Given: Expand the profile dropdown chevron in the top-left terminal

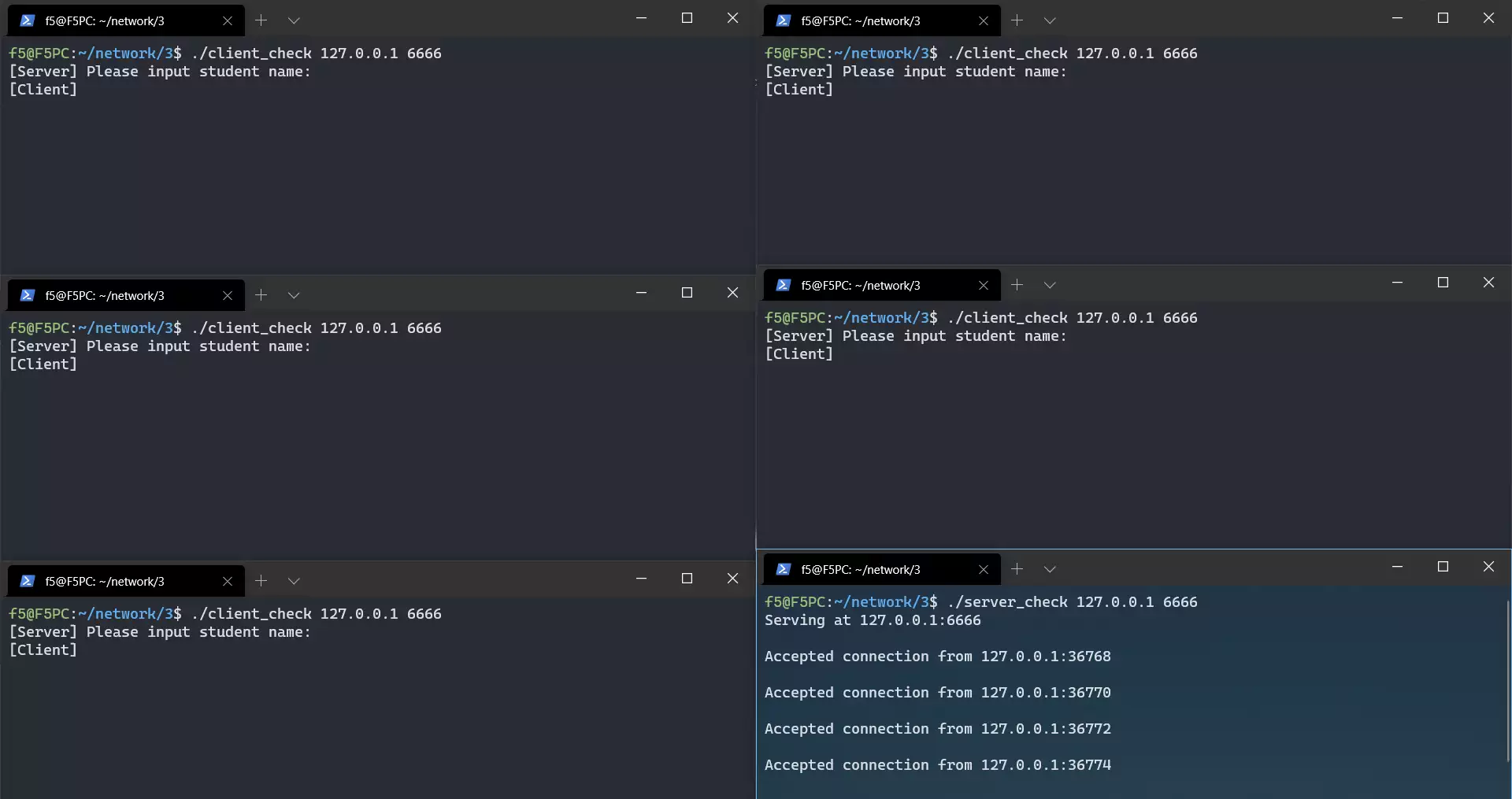Looking at the screenshot, I should point(294,20).
